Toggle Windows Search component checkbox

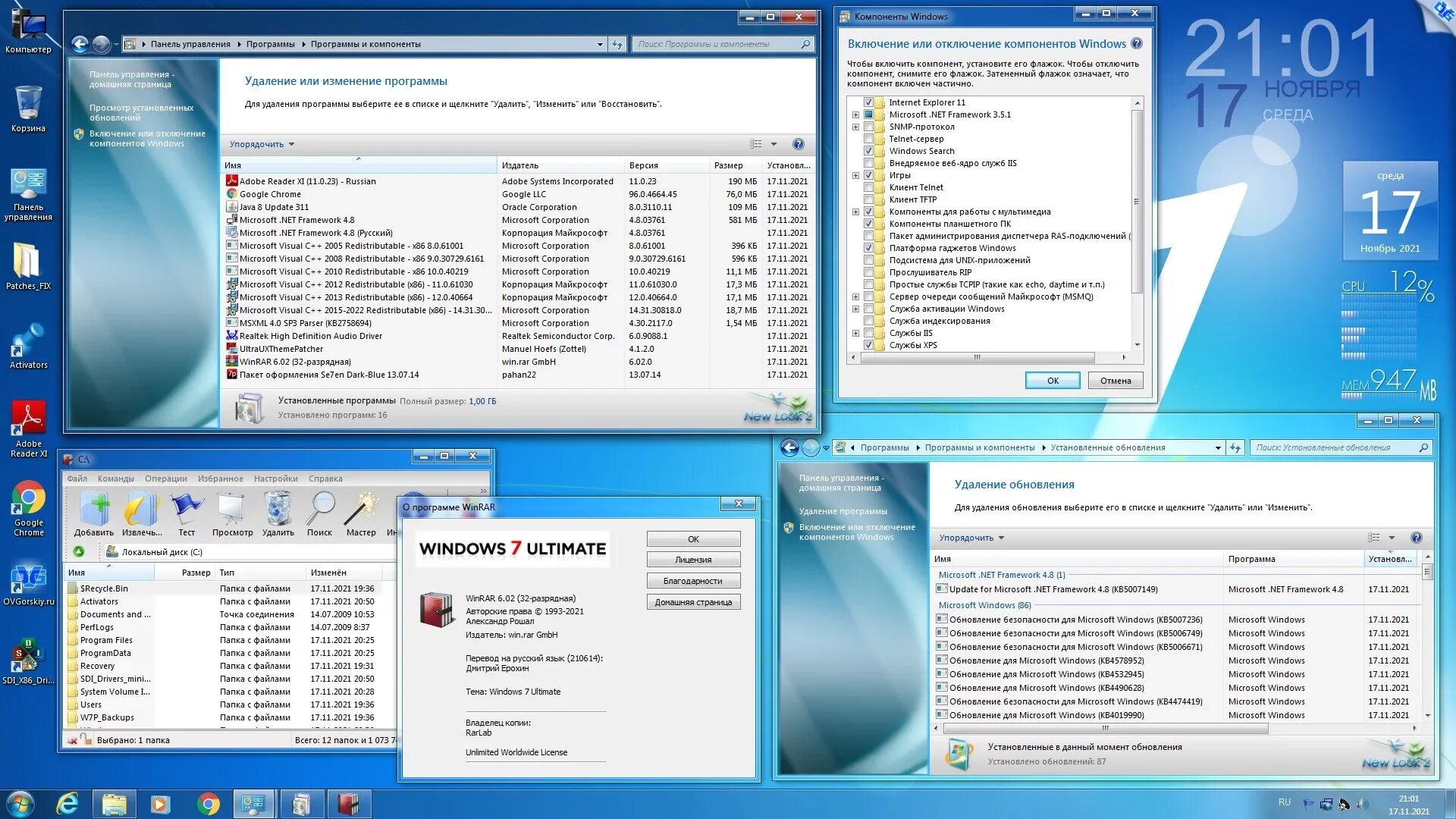(868, 151)
